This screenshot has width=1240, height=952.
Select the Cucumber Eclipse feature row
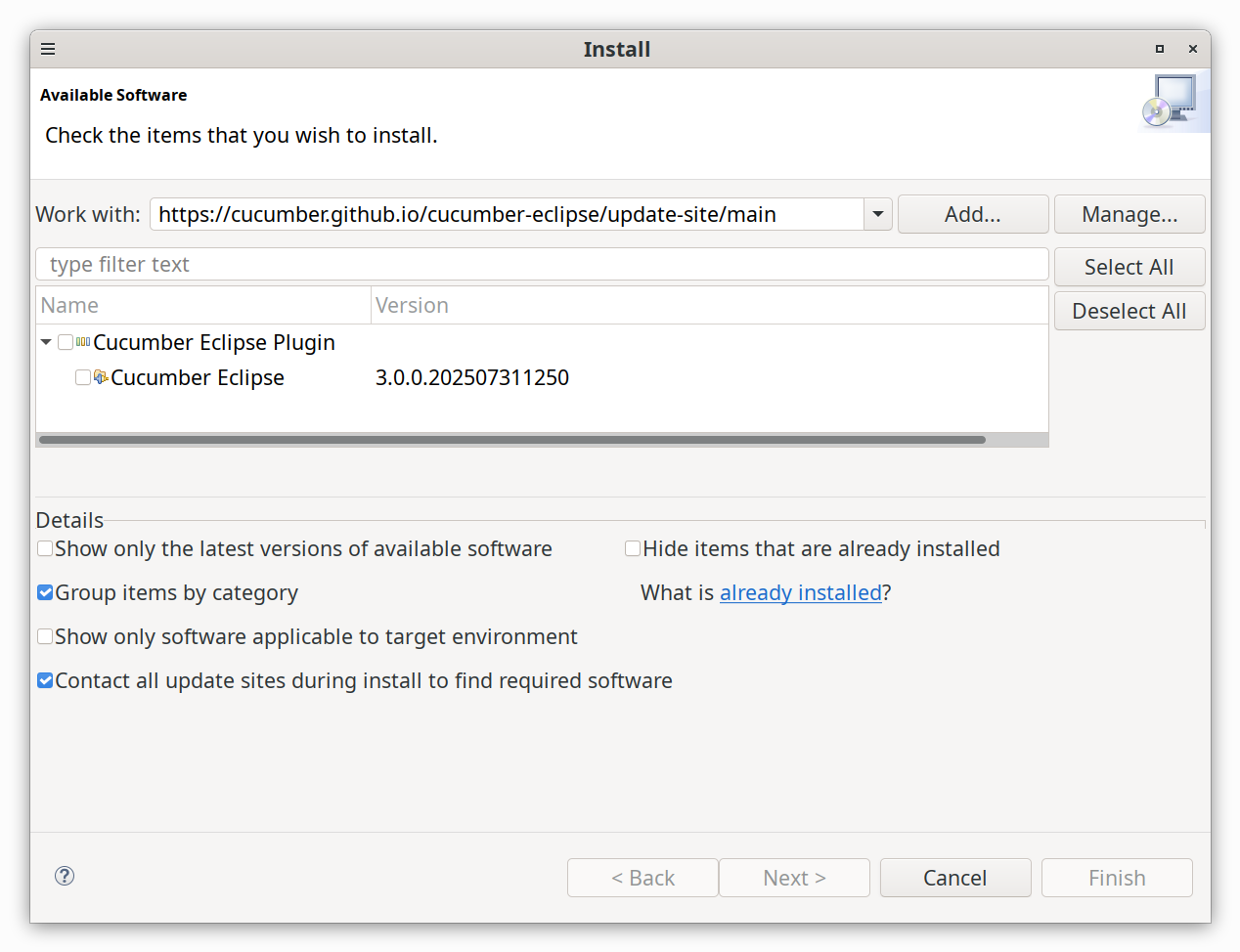coord(542,377)
